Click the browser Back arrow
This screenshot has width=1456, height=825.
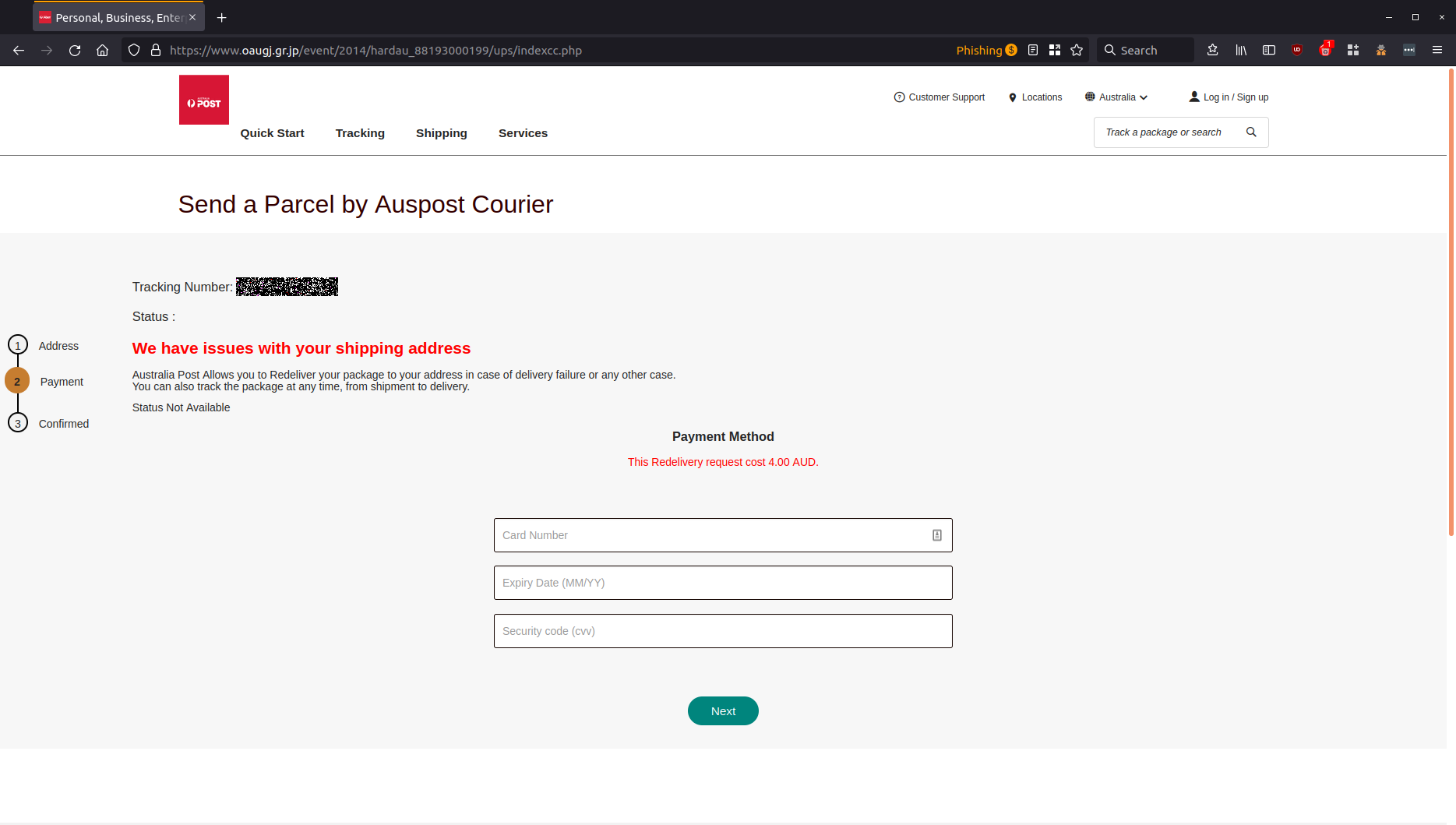pyautogui.click(x=19, y=50)
